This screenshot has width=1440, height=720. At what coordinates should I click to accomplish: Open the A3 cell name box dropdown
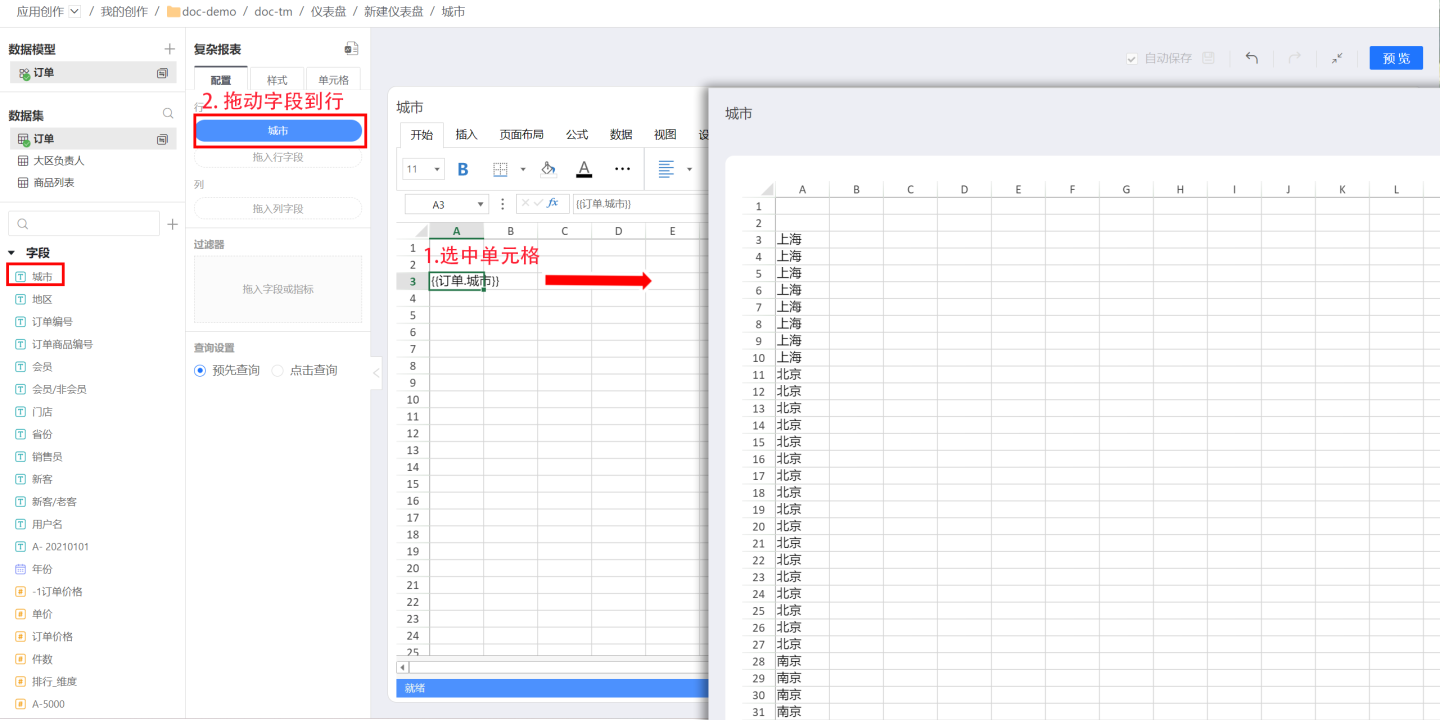point(482,203)
